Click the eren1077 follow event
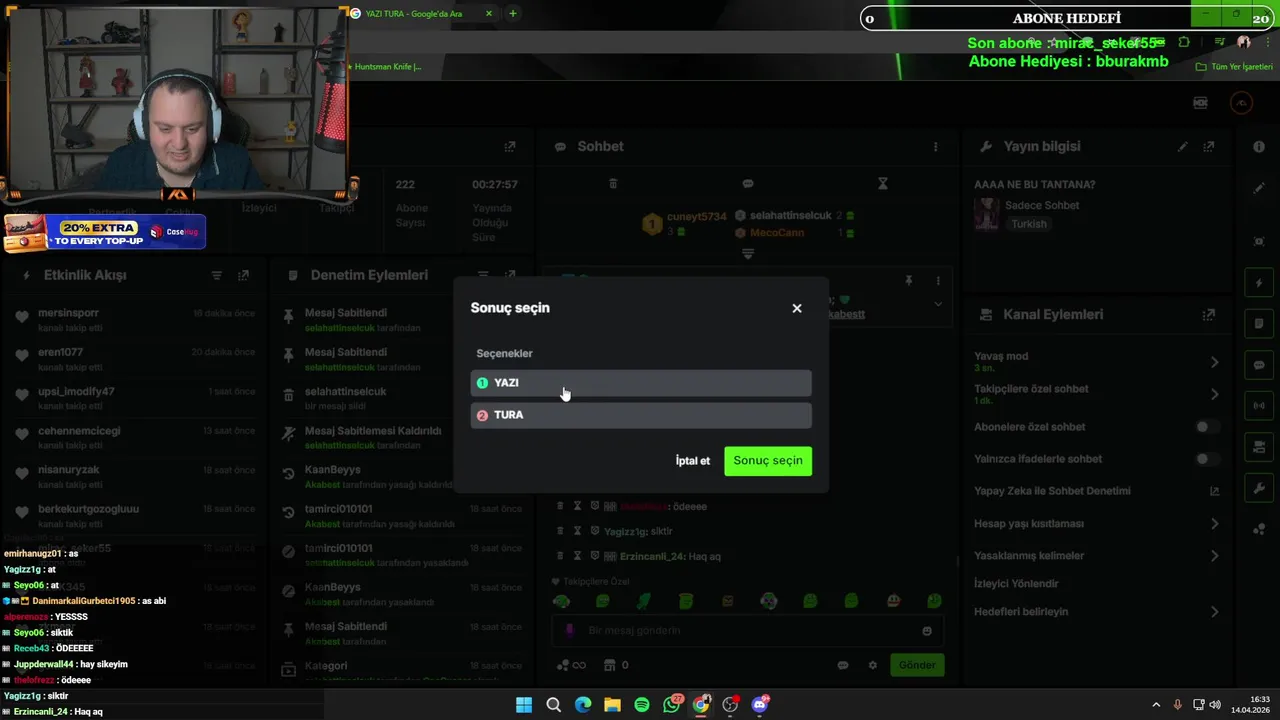This screenshot has width=1280, height=720. coord(134,359)
